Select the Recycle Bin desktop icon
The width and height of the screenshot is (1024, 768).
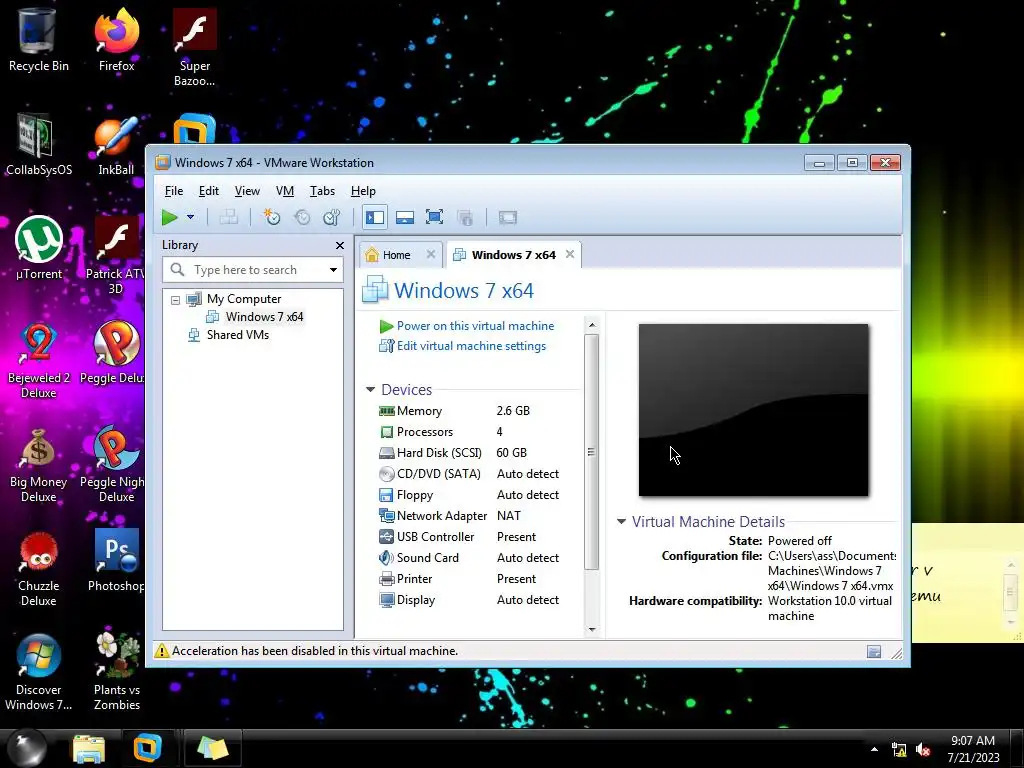39,39
